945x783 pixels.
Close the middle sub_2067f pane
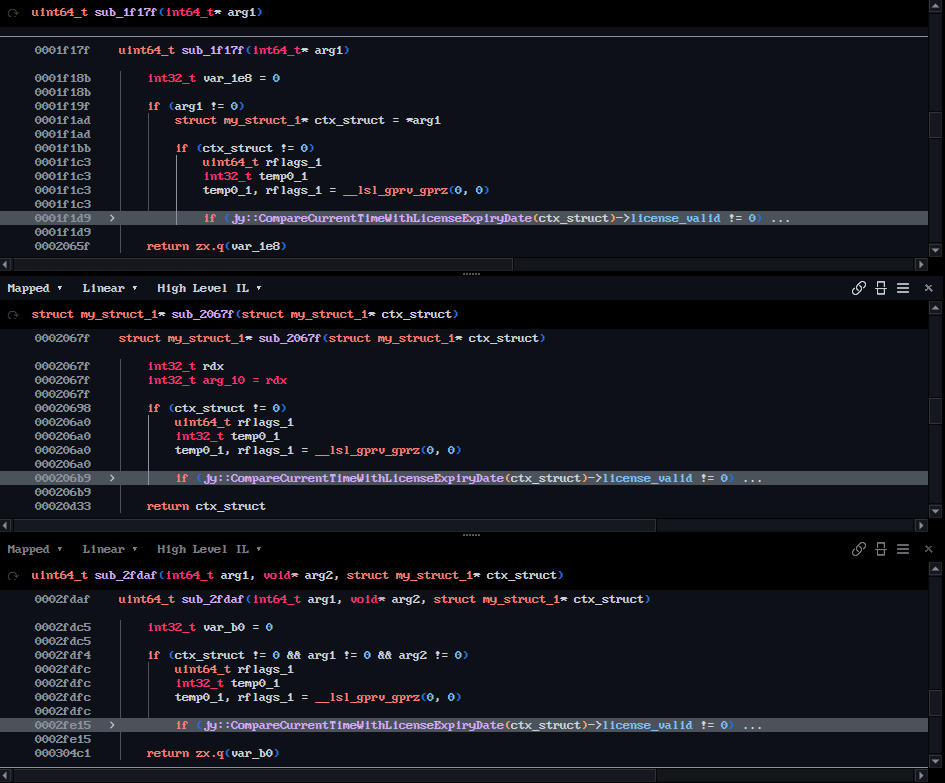pyautogui.click(x=928, y=288)
